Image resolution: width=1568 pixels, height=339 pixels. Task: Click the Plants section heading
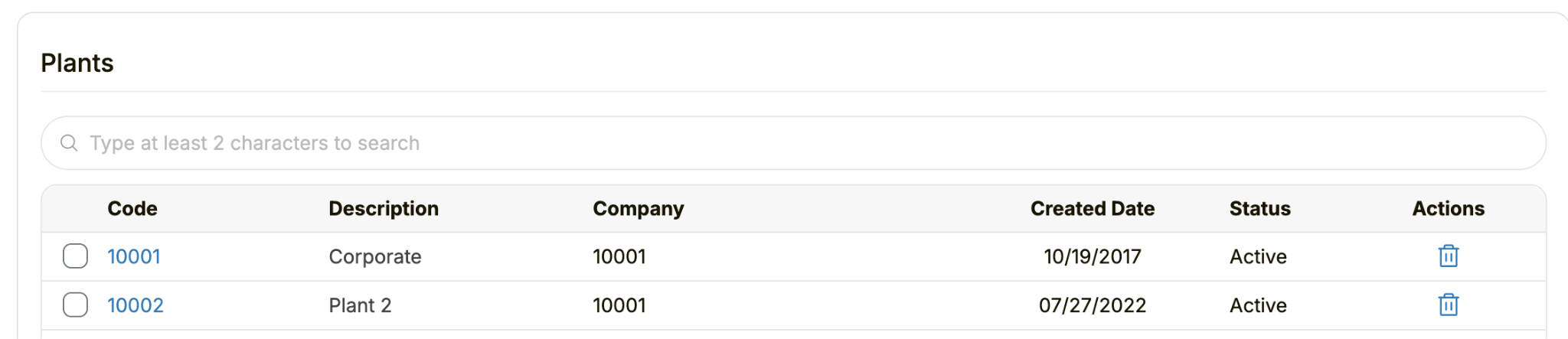click(x=77, y=63)
